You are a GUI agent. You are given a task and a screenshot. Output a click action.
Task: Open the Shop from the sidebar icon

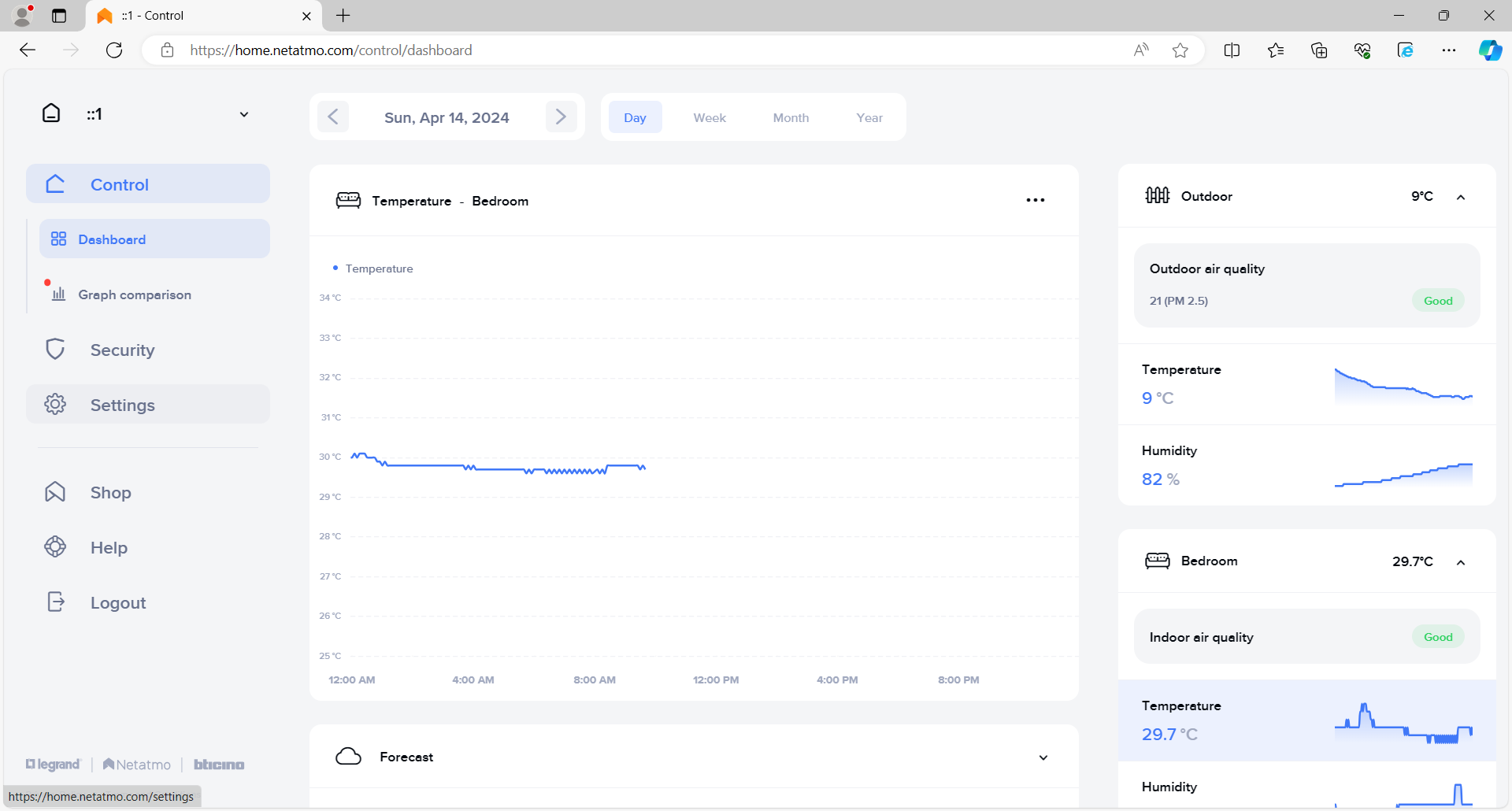(55, 492)
